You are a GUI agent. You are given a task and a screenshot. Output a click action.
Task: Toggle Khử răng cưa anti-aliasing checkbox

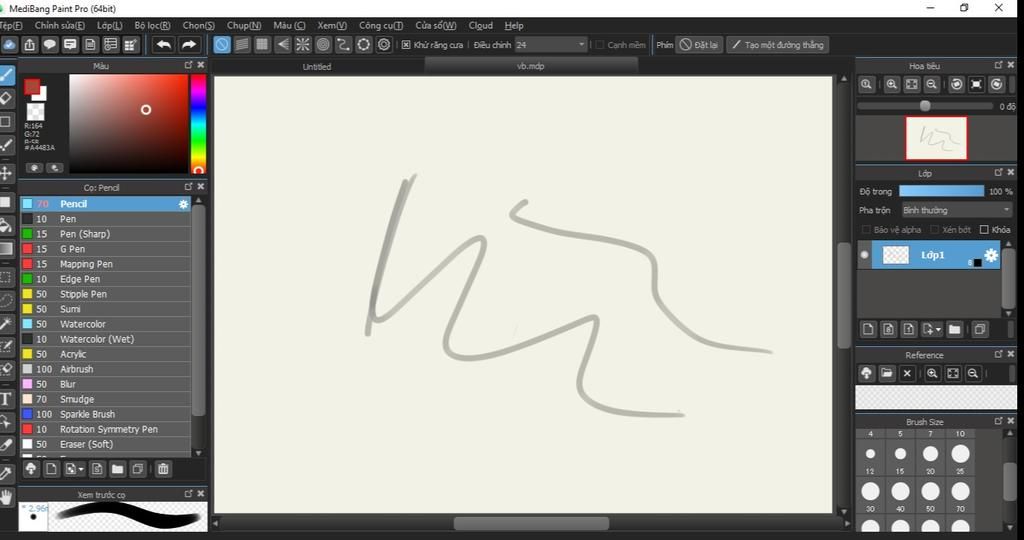pyautogui.click(x=406, y=45)
